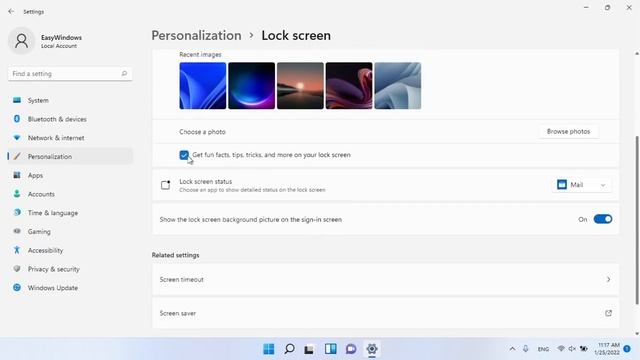Open Gaming settings category
The height and width of the screenshot is (360, 640).
pos(70,231)
